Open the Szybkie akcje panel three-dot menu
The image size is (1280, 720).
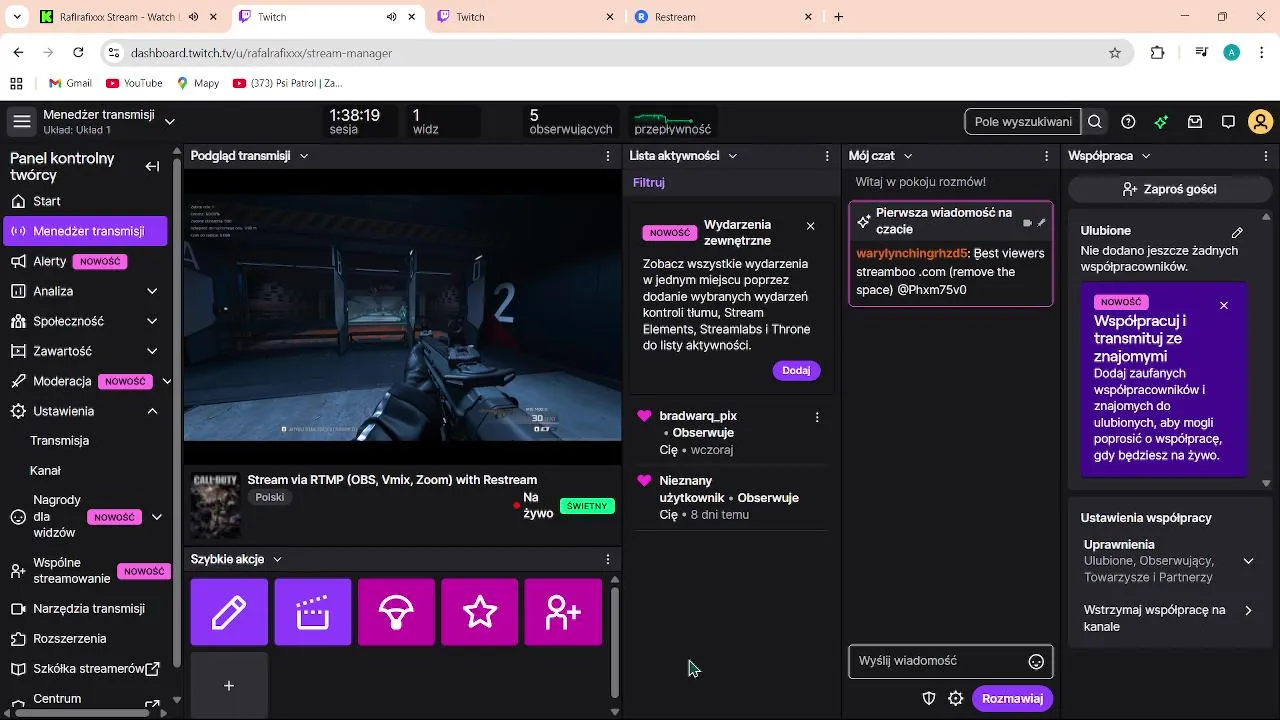pyautogui.click(x=608, y=559)
